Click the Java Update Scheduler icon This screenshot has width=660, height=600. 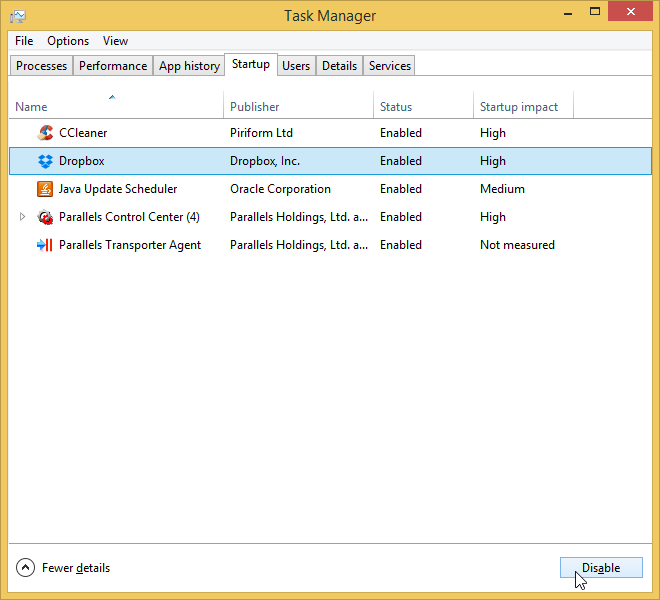pos(45,189)
